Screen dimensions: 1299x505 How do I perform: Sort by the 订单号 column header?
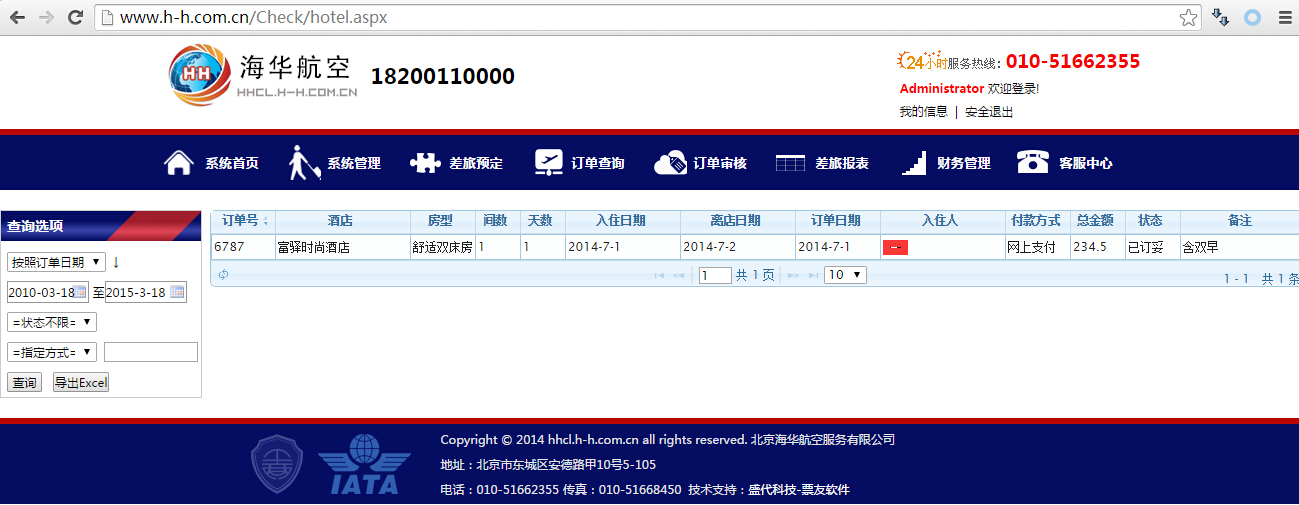[241, 221]
